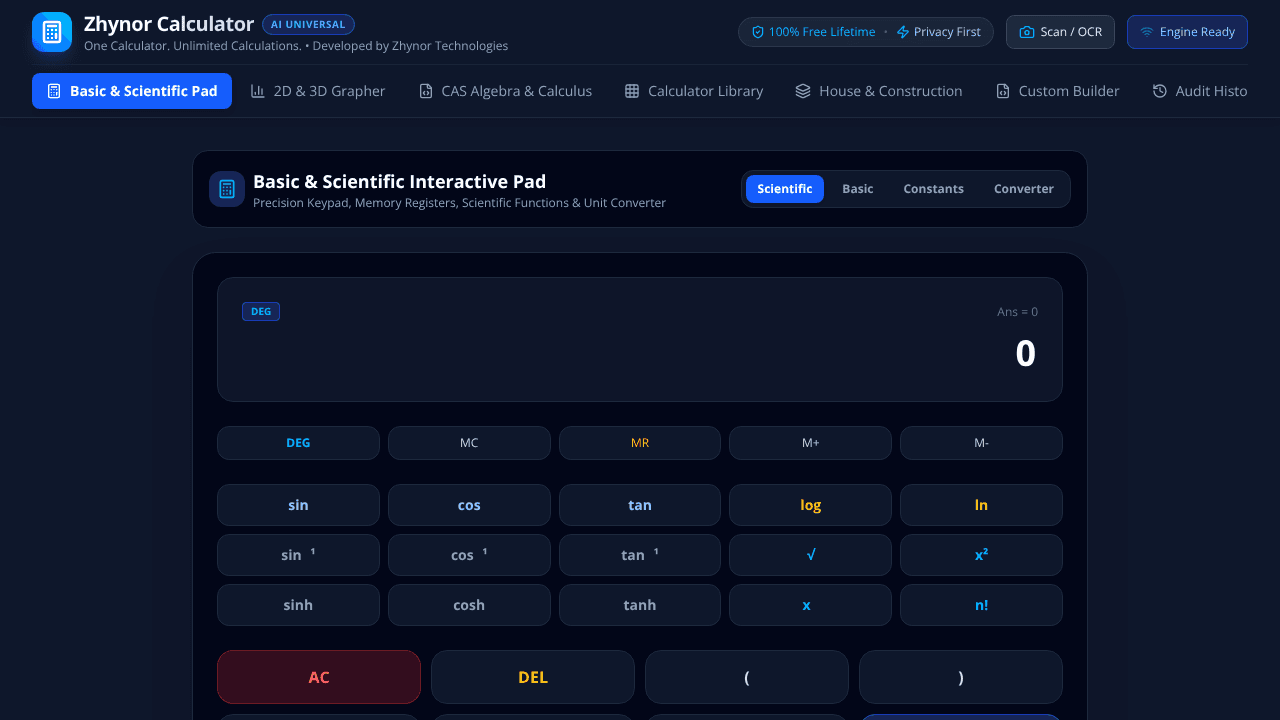Click the file code icon of CAS Algebra
This screenshot has height=720, width=1280.
(426, 91)
